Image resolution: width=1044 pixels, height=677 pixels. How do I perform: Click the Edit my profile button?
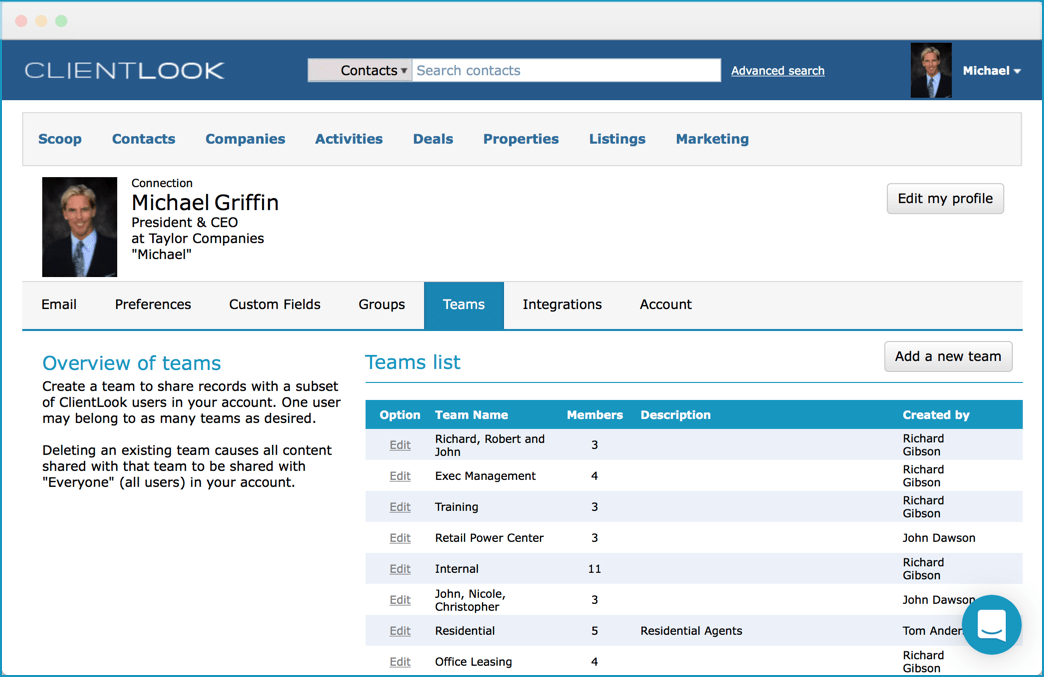[944, 198]
